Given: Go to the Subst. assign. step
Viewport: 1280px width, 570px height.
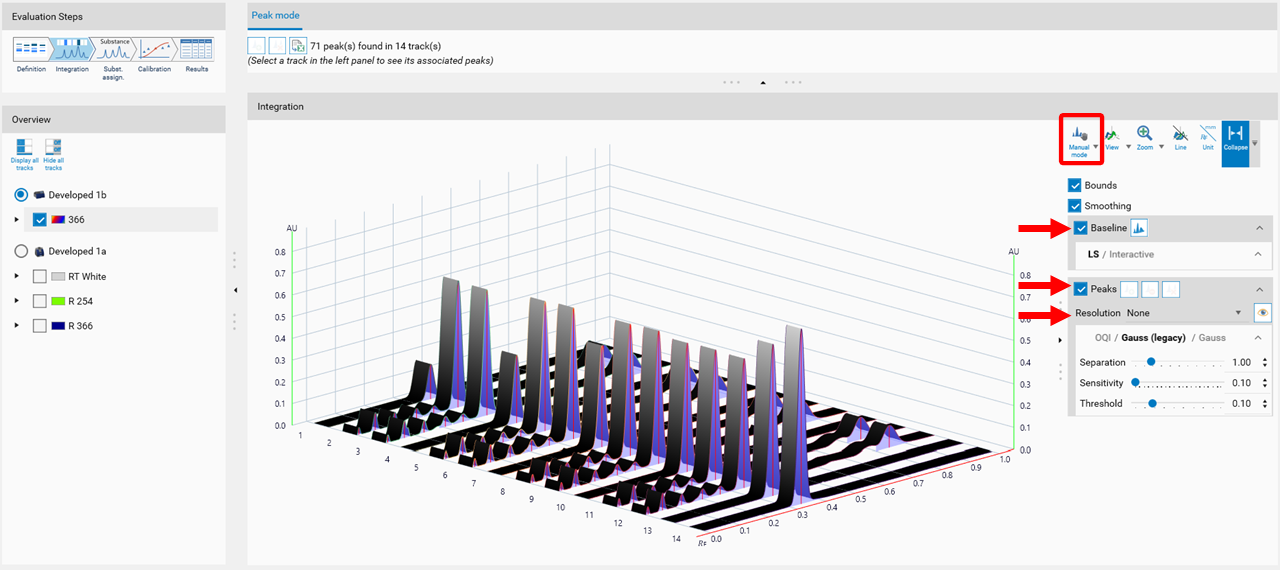Looking at the screenshot, I should pos(114,58).
